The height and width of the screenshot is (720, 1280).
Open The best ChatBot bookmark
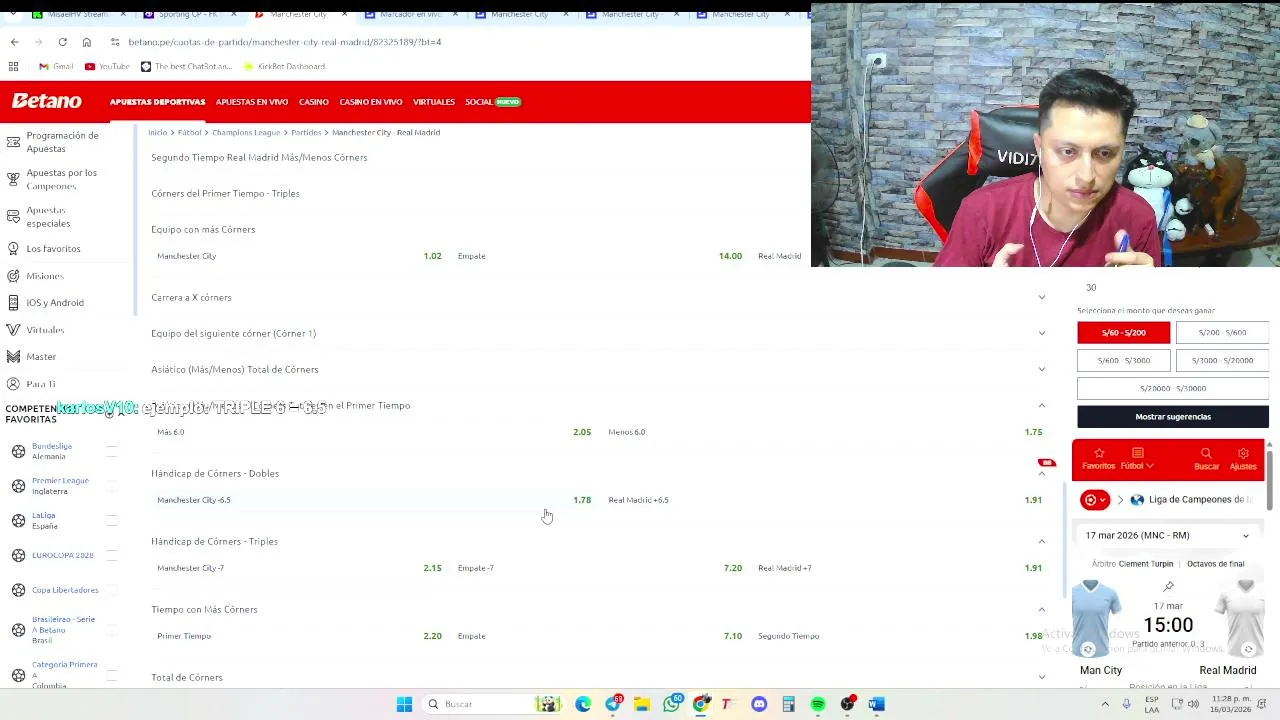186,66
